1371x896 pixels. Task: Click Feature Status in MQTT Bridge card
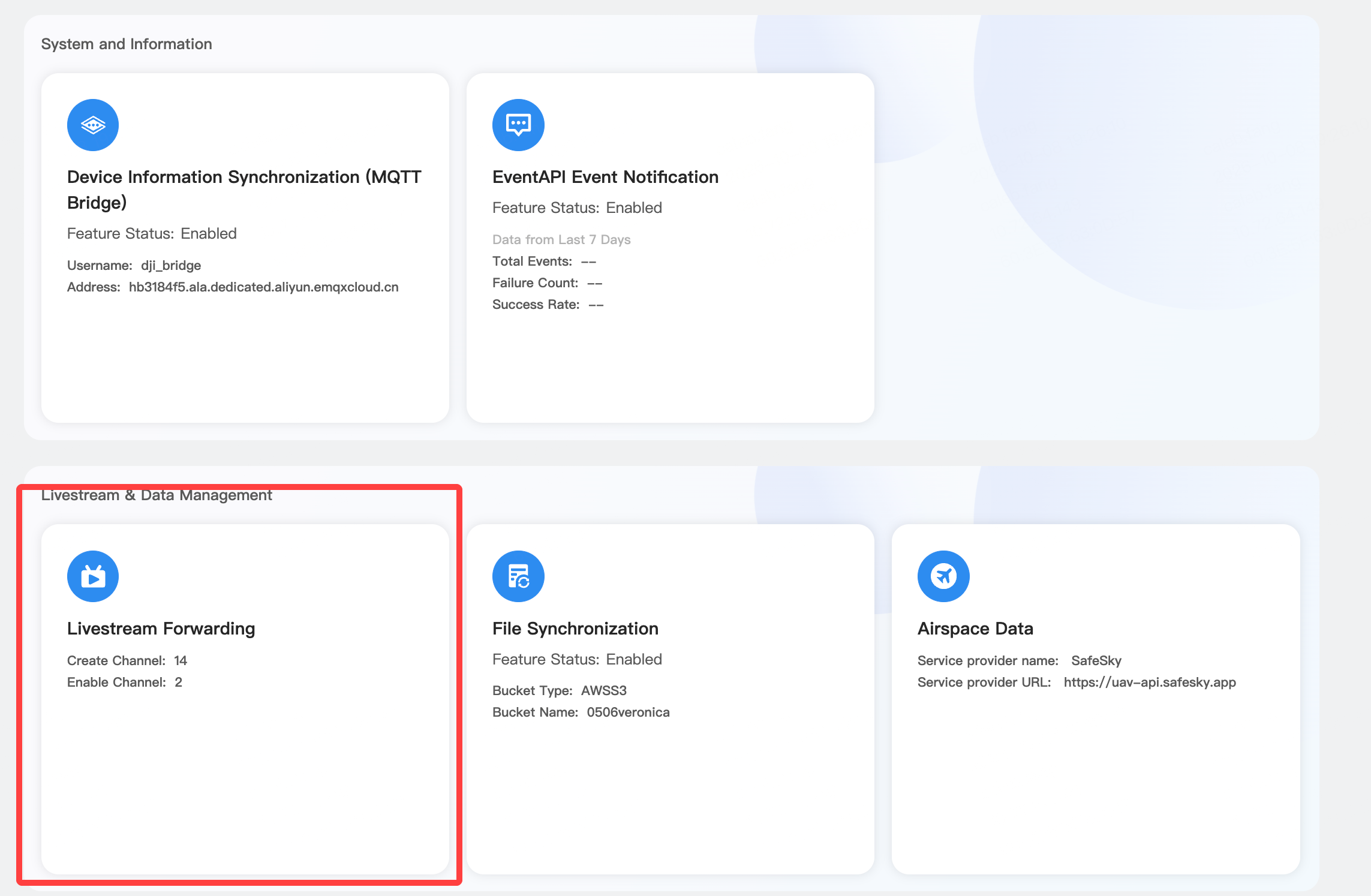tap(152, 233)
